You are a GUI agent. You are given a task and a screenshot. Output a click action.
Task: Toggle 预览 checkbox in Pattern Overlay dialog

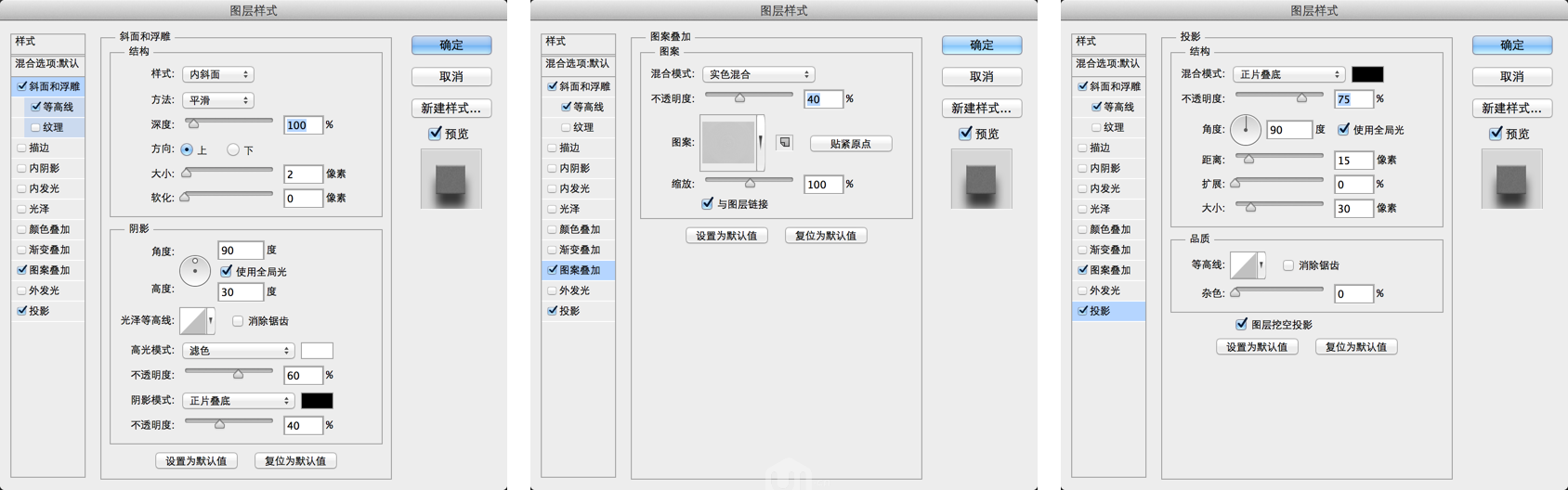(x=965, y=134)
